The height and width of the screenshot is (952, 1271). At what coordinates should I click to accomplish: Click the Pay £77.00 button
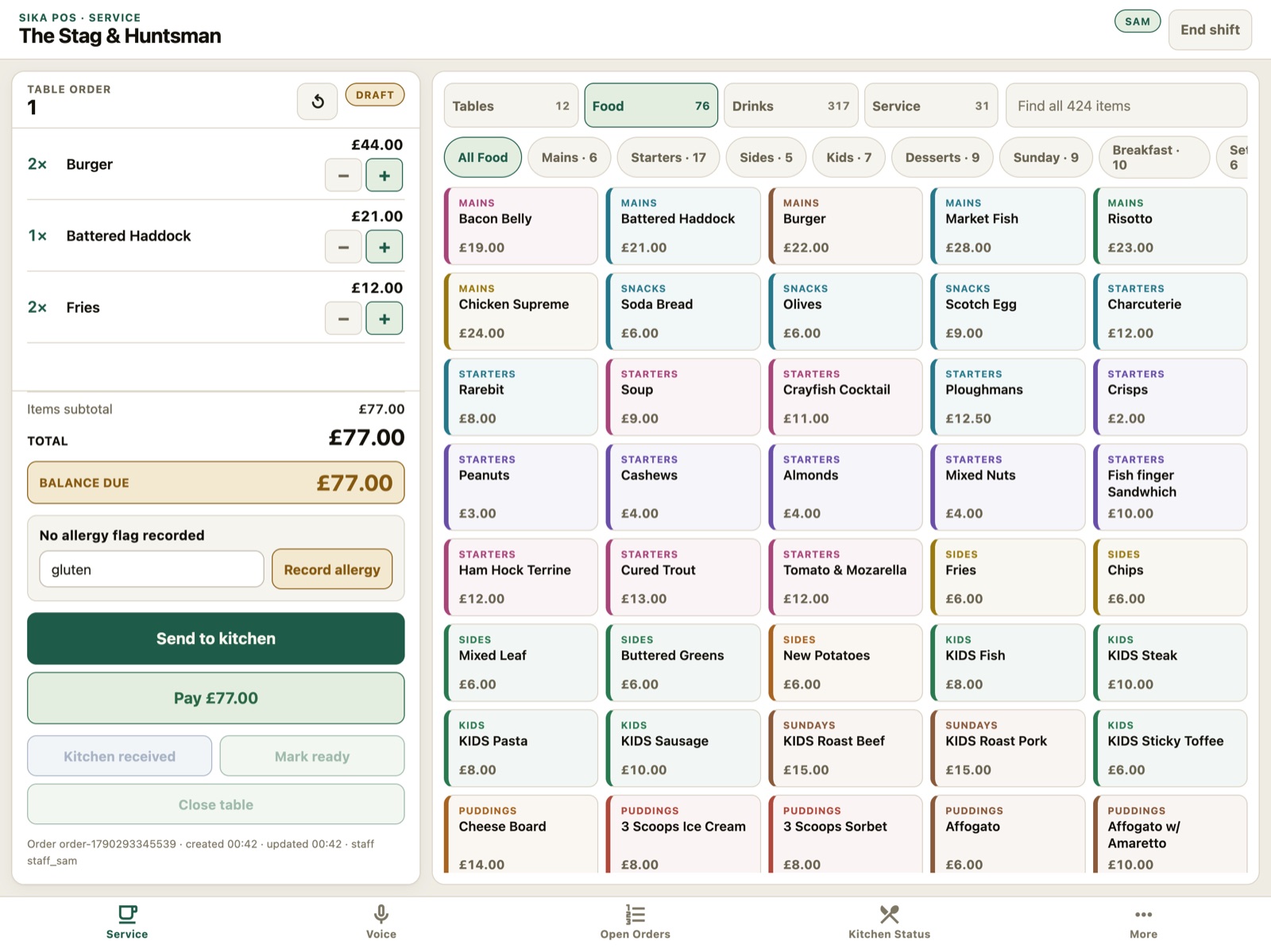pos(216,698)
